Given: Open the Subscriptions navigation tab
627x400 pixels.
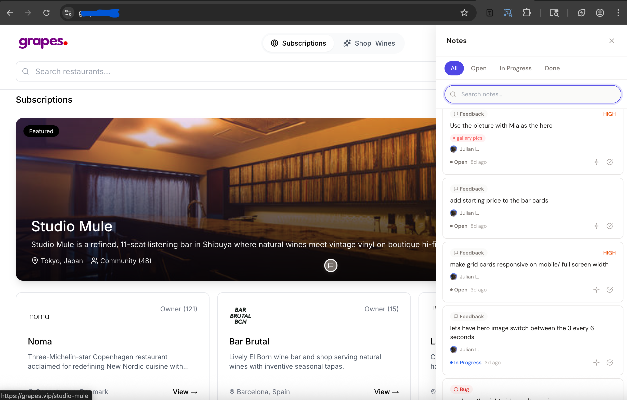Looking at the screenshot, I should click(x=298, y=43).
